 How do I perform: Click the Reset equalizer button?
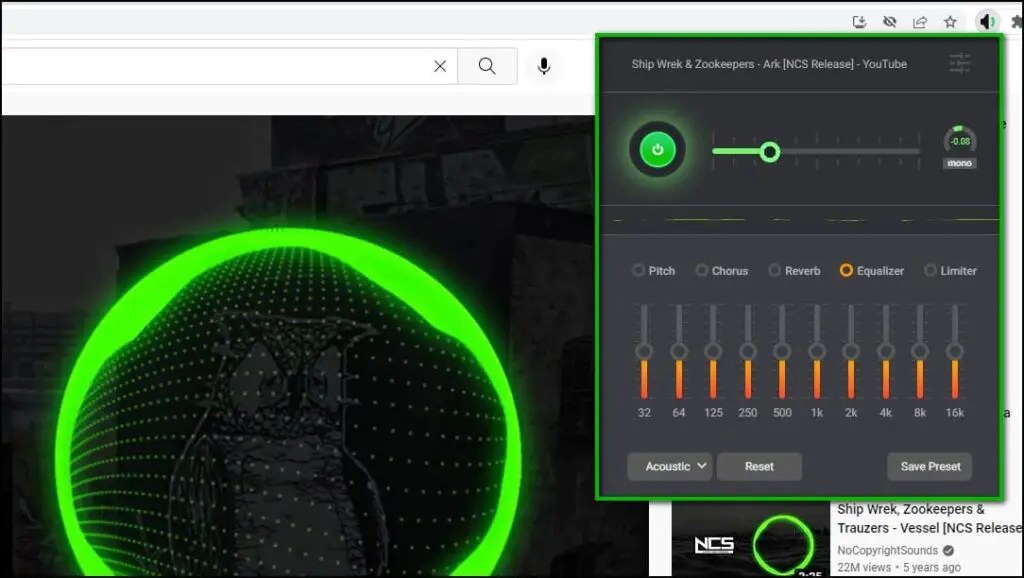click(x=759, y=466)
